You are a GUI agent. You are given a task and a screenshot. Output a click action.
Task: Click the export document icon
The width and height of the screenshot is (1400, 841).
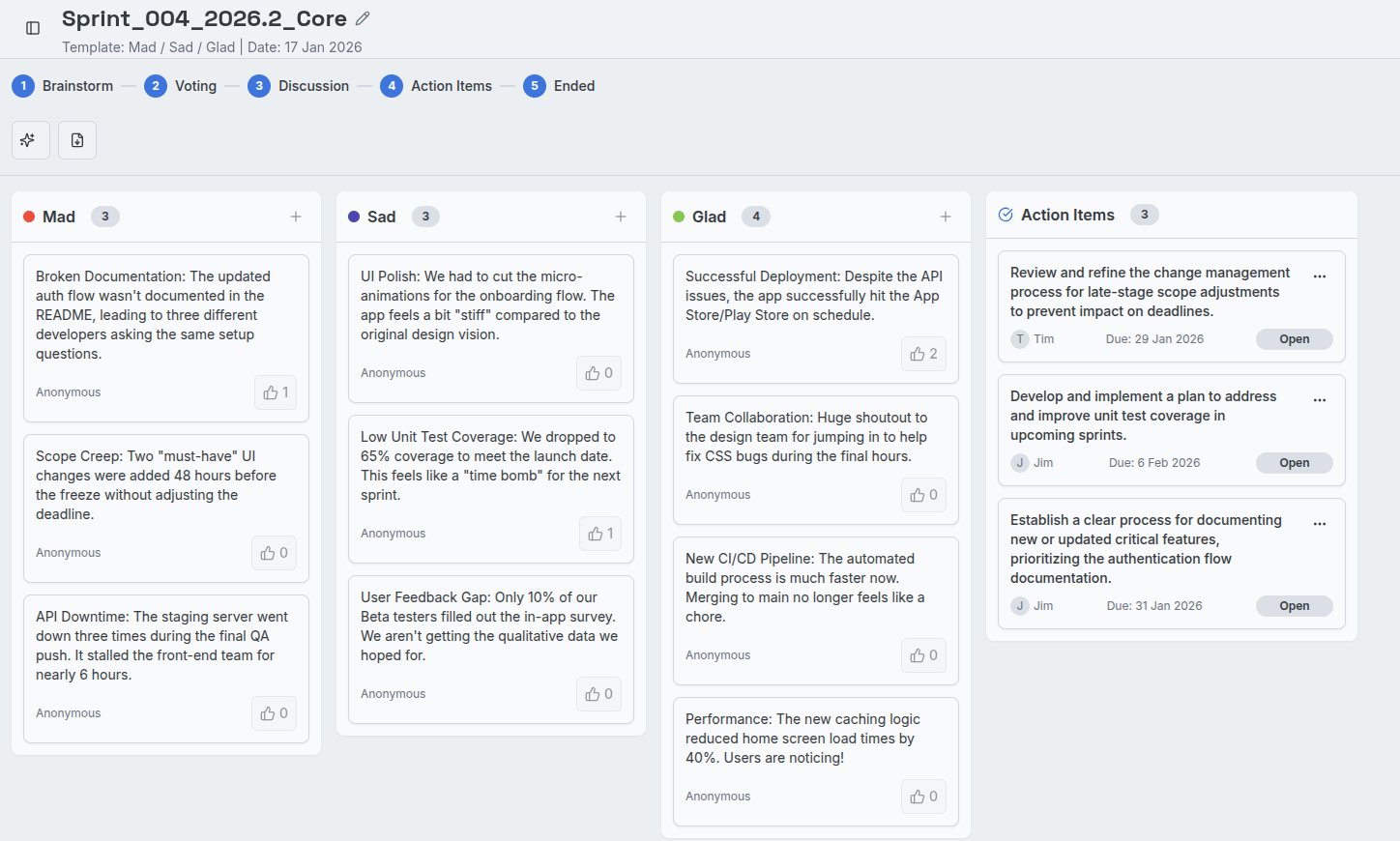pyautogui.click(x=76, y=140)
